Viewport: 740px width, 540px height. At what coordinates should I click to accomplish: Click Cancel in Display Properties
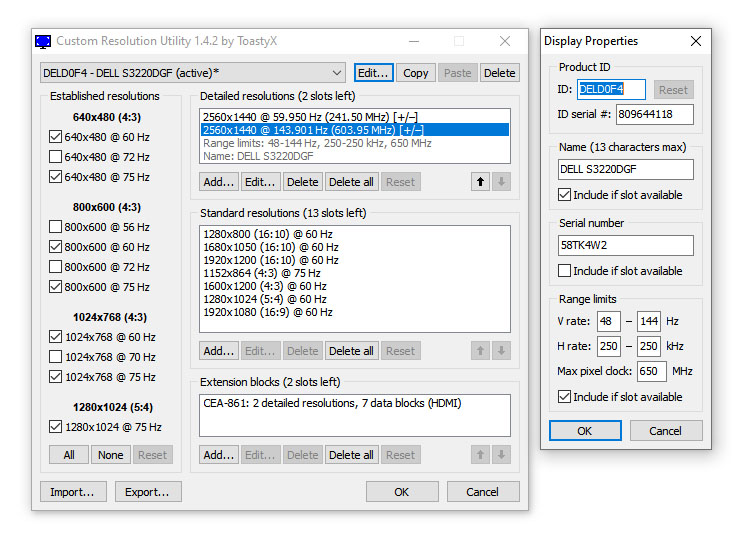tap(666, 430)
